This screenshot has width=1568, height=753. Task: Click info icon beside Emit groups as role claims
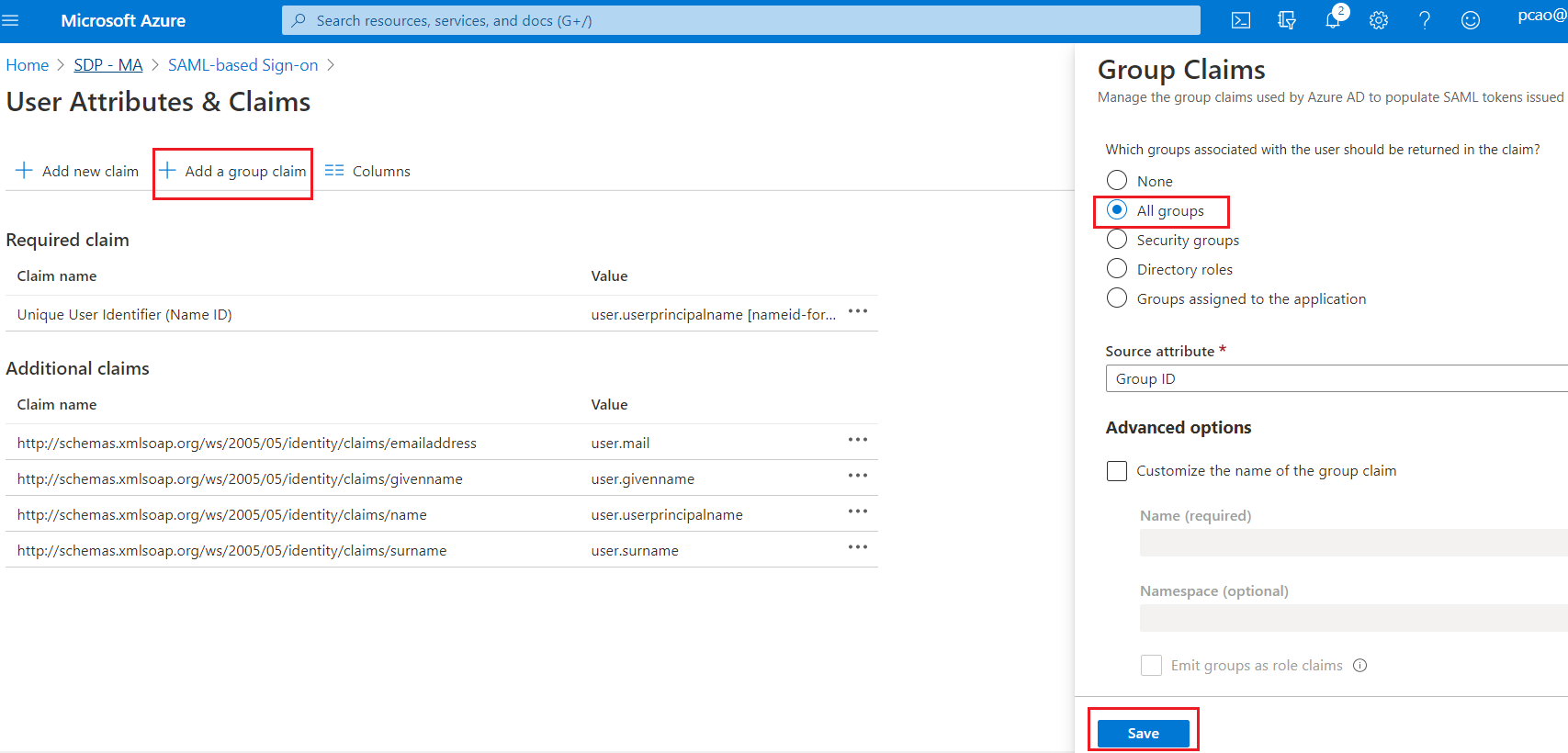tap(1359, 666)
